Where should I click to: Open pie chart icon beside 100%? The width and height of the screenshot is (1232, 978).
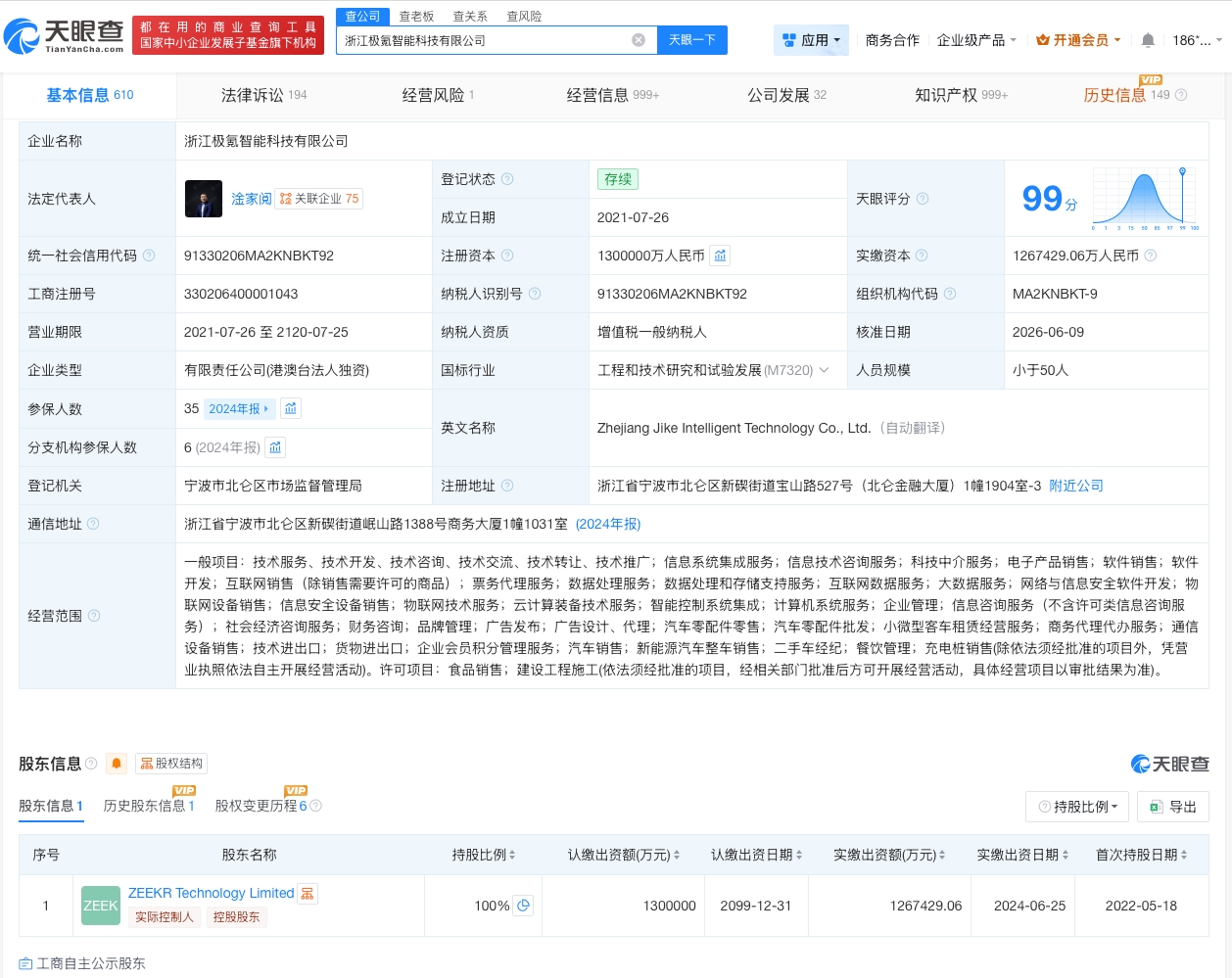[x=524, y=906]
